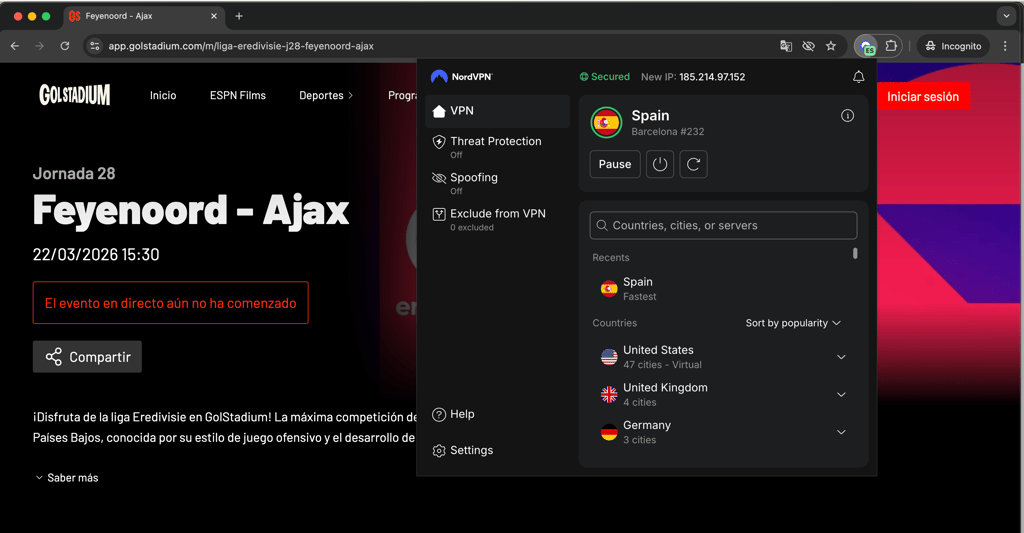Expand the Deportes menu in the site header
This screenshot has height=533, width=1024.
pyautogui.click(x=326, y=95)
